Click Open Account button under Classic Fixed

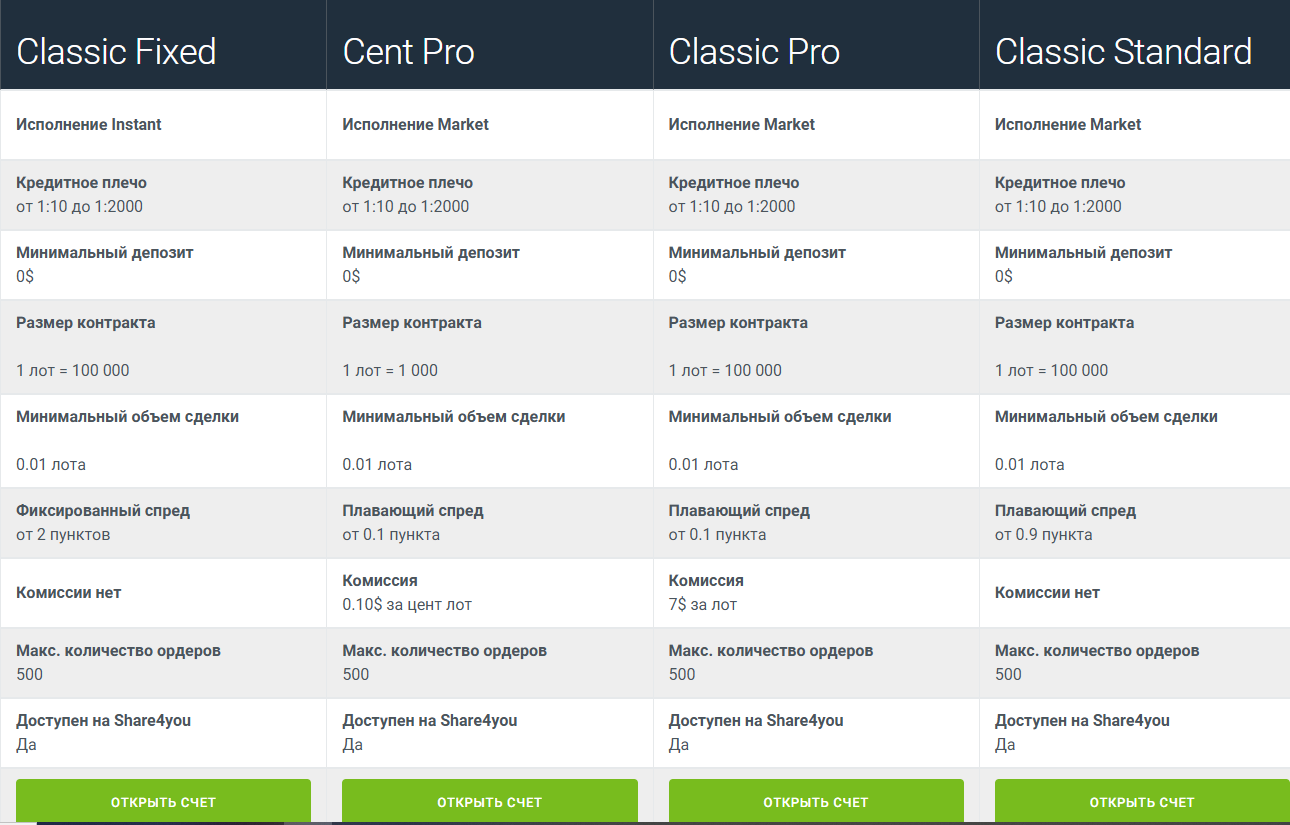tap(163, 801)
